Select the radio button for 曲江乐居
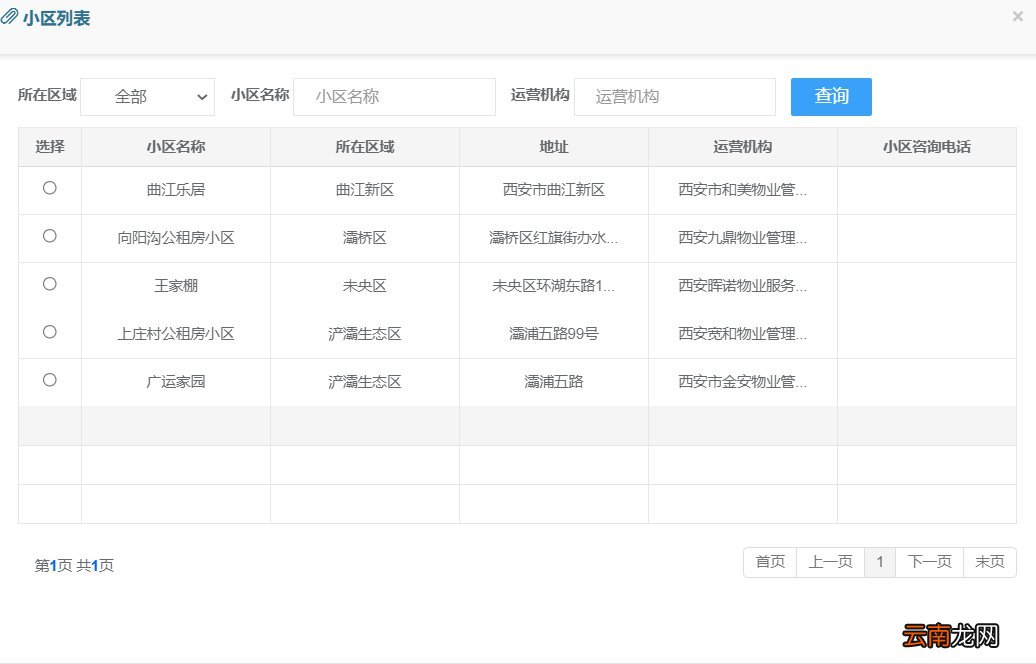This screenshot has height=664, width=1036. pyautogui.click(x=49, y=189)
